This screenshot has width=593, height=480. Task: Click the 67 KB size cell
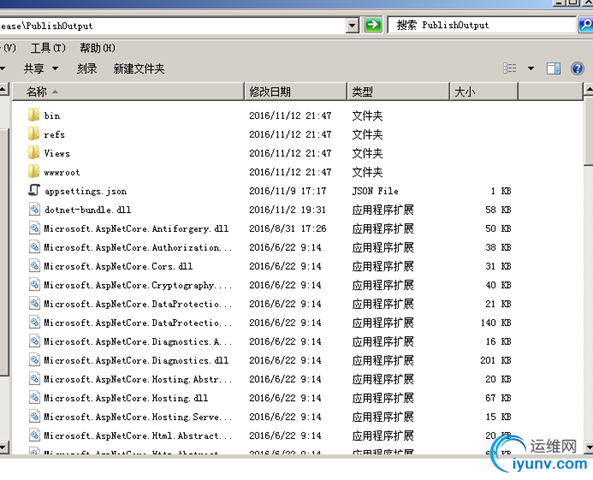pyautogui.click(x=498, y=398)
